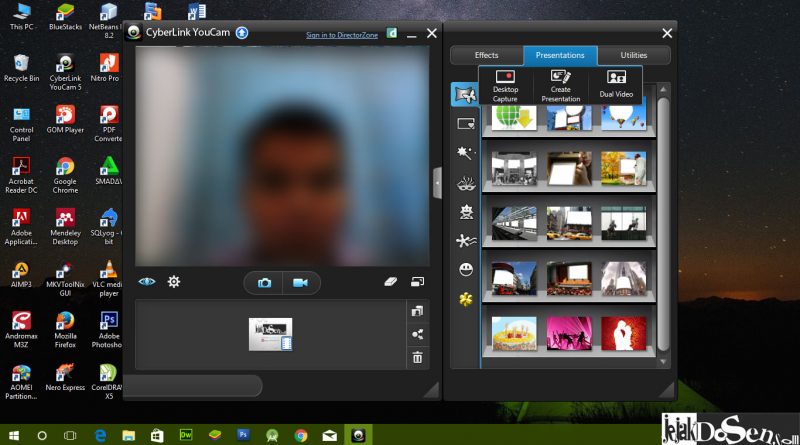This screenshot has width=800, height=445.
Task: Select the avatar character effects icon
Action: [466, 212]
